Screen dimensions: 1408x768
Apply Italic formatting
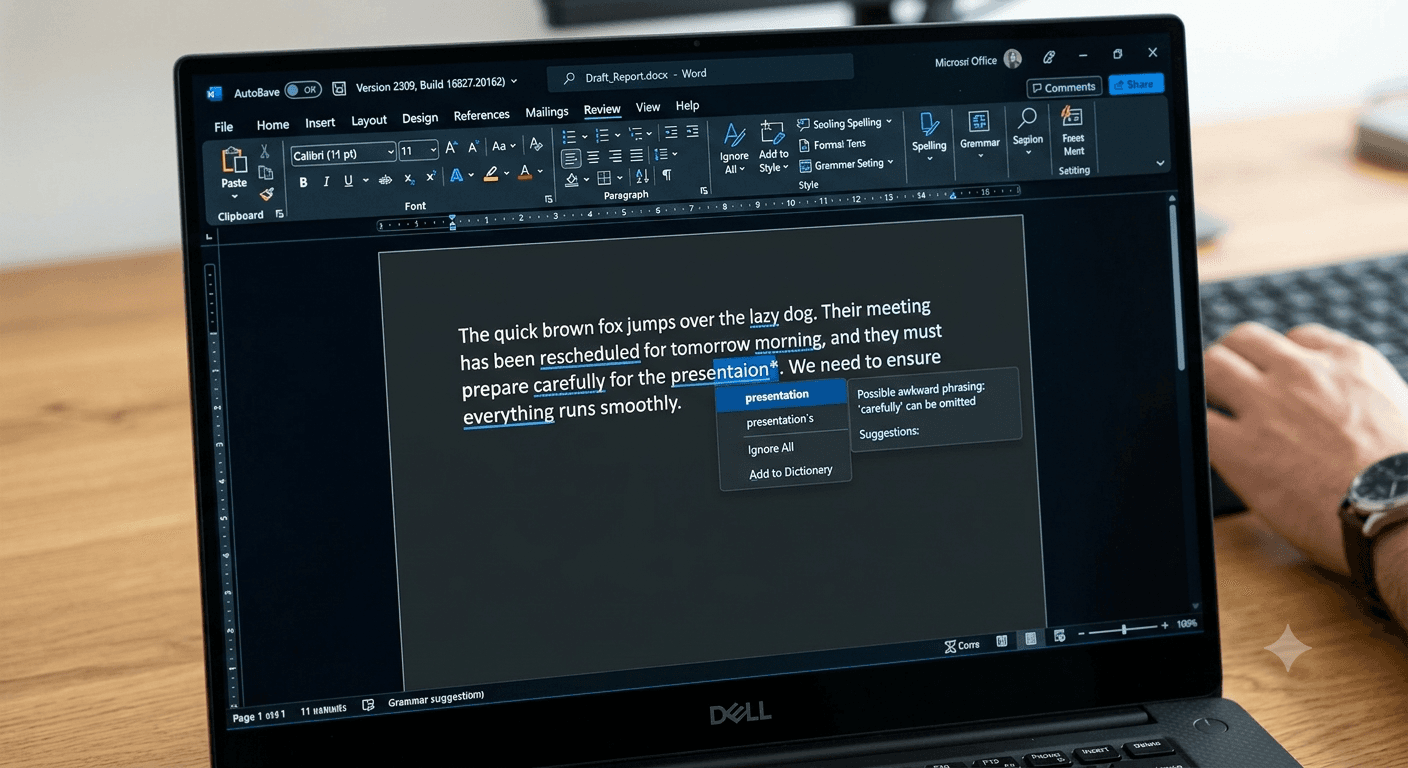click(x=326, y=182)
